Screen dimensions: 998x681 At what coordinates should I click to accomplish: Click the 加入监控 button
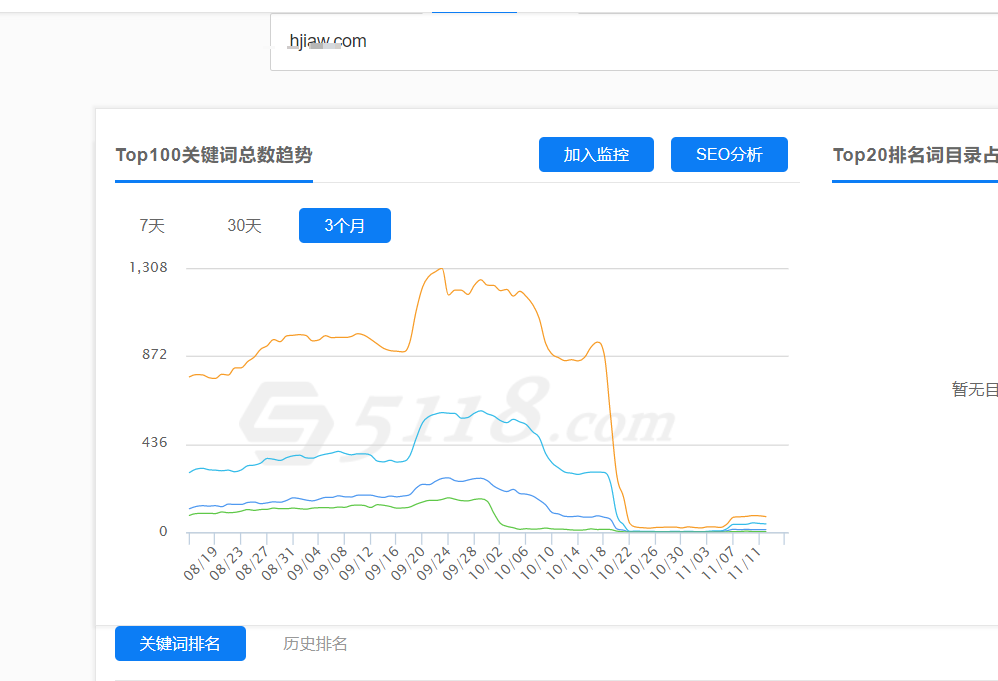(x=596, y=155)
